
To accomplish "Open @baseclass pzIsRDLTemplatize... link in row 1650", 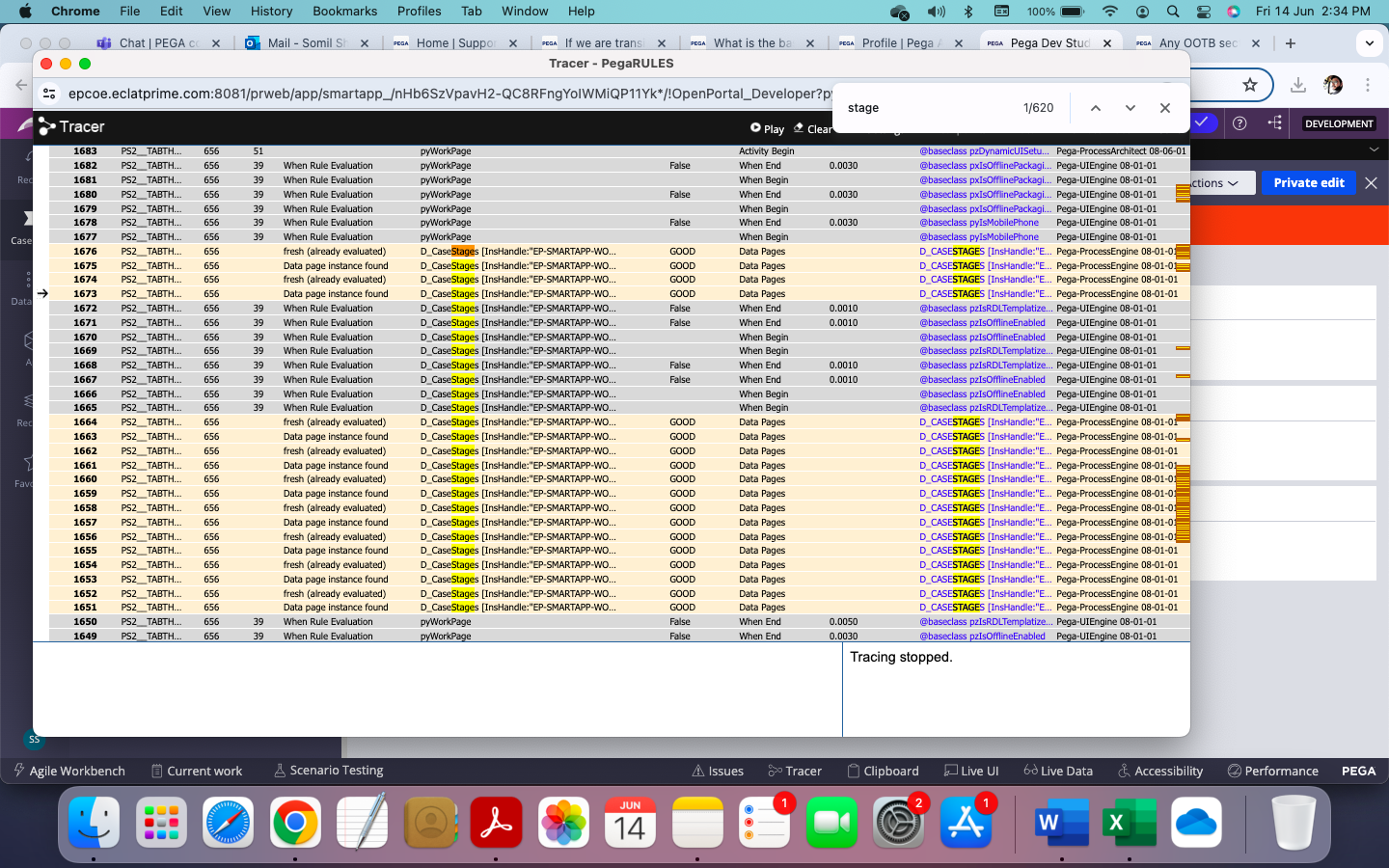I will 986,622.
